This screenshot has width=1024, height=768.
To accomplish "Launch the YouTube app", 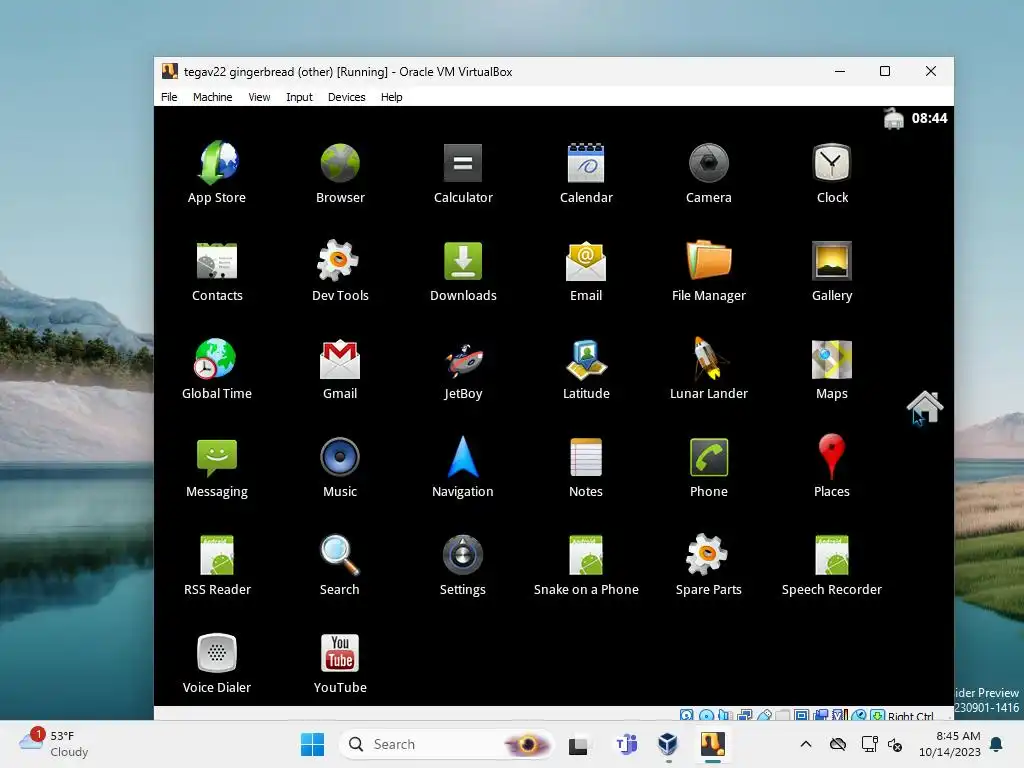I will tap(340, 662).
